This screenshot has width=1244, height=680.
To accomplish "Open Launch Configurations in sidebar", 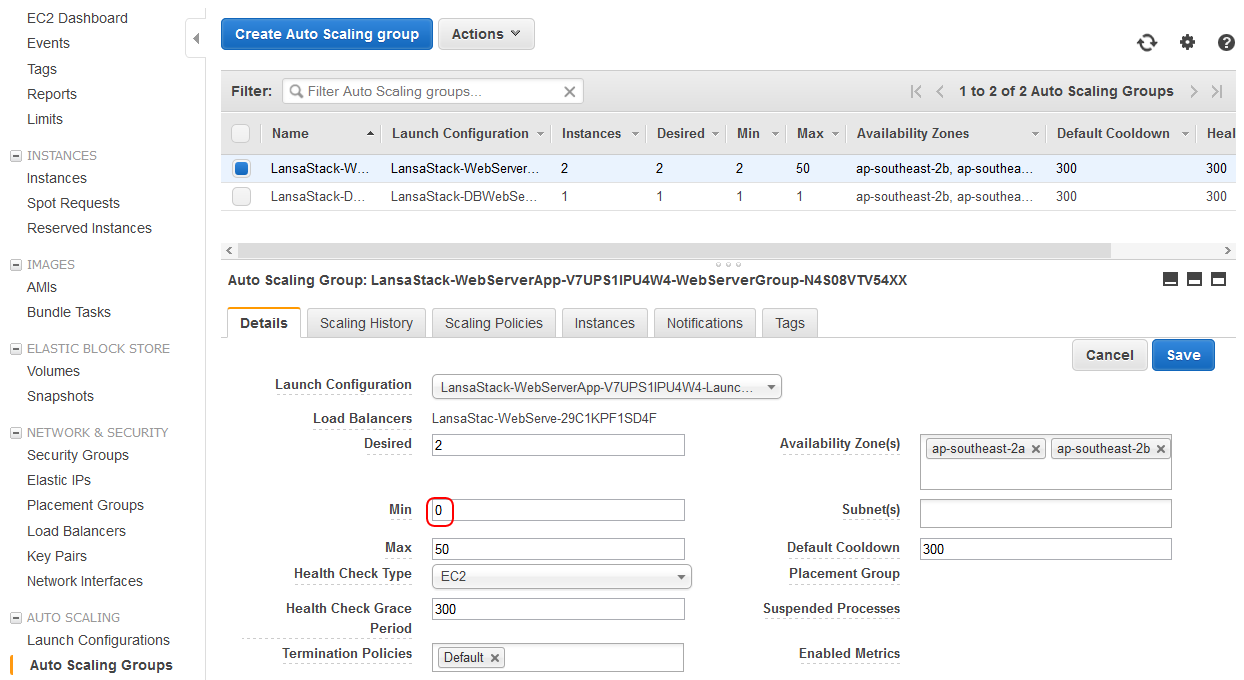I will (98, 640).
